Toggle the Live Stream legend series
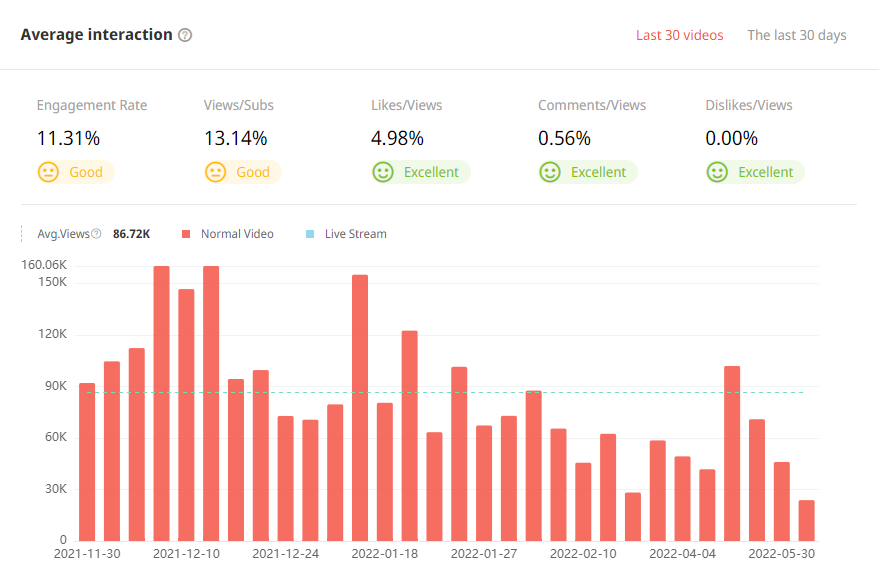The width and height of the screenshot is (879, 585). pos(355,234)
